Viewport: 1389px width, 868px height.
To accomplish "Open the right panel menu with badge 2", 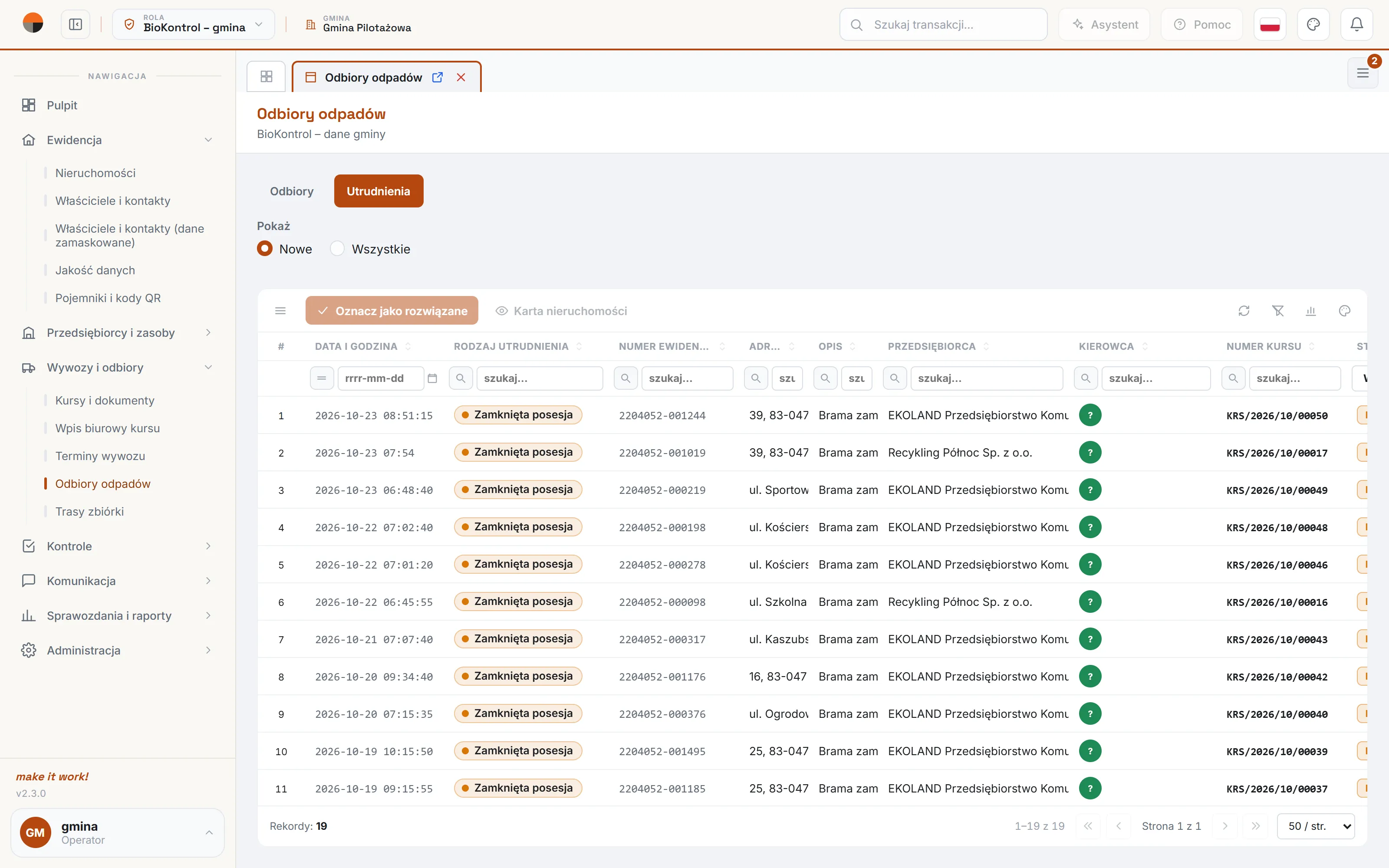I will click(x=1363, y=73).
